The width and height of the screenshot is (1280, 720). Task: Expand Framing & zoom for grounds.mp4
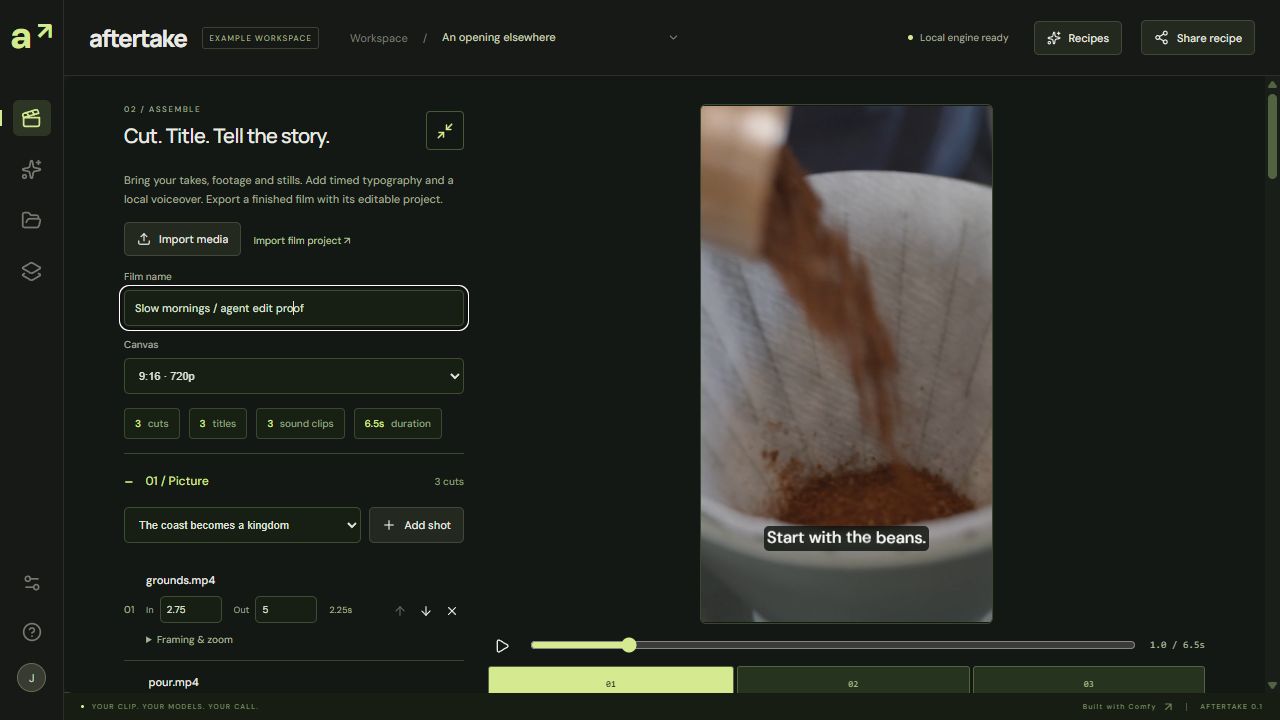pos(189,639)
